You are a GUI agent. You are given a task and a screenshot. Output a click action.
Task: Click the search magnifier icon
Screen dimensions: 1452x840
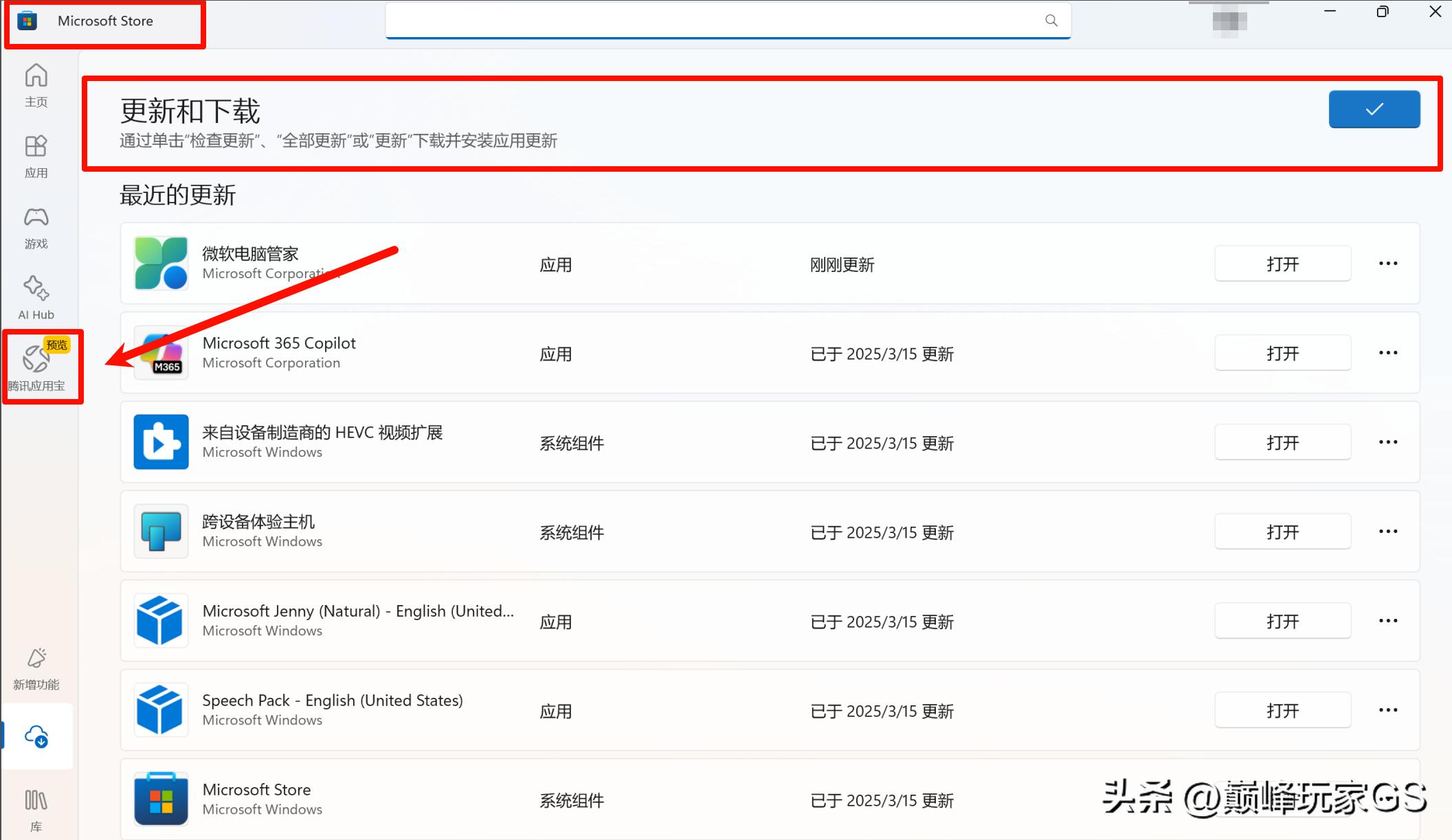tap(1051, 21)
